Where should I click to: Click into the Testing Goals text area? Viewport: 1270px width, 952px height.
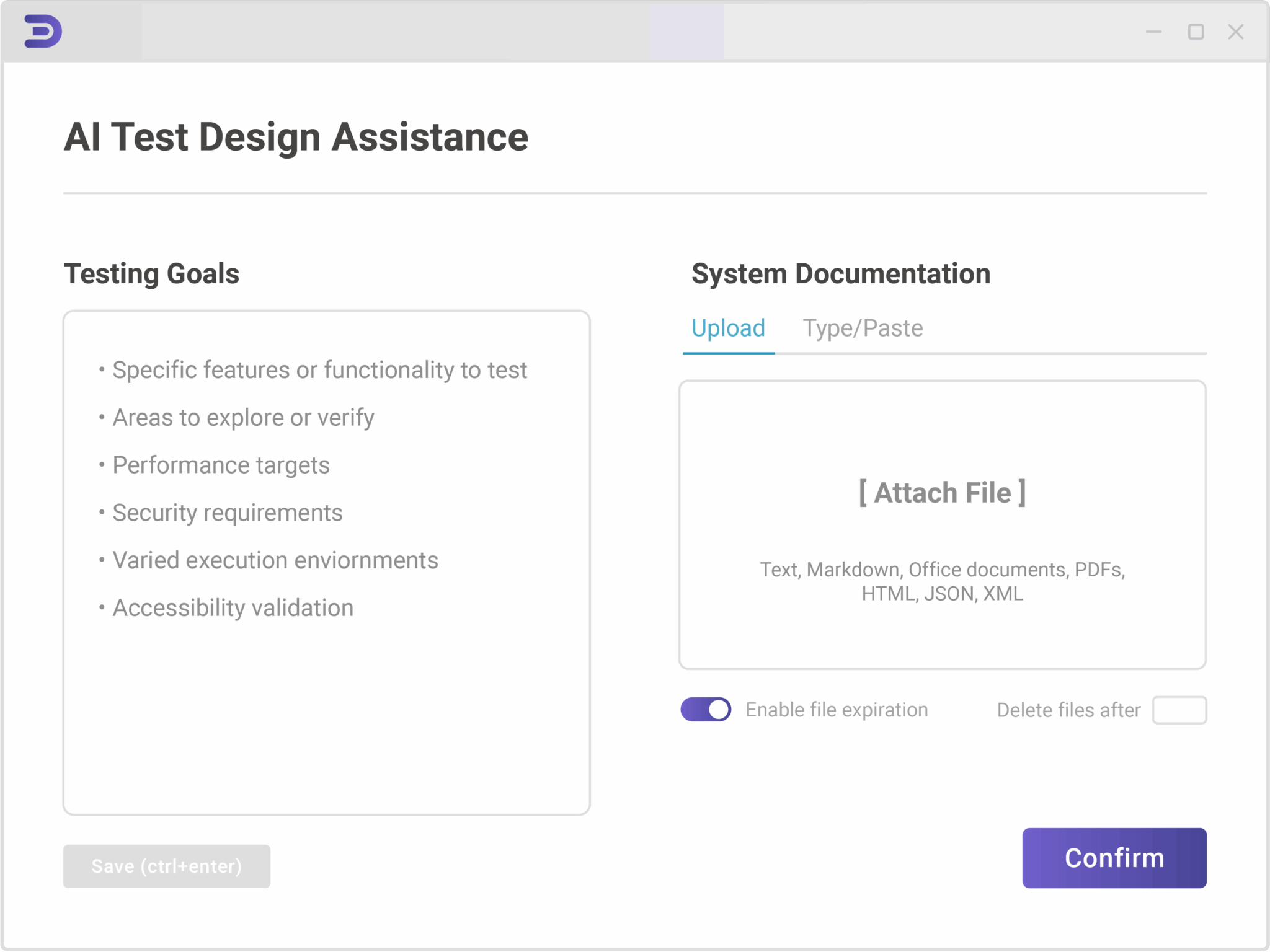click(x=327, y=563)
